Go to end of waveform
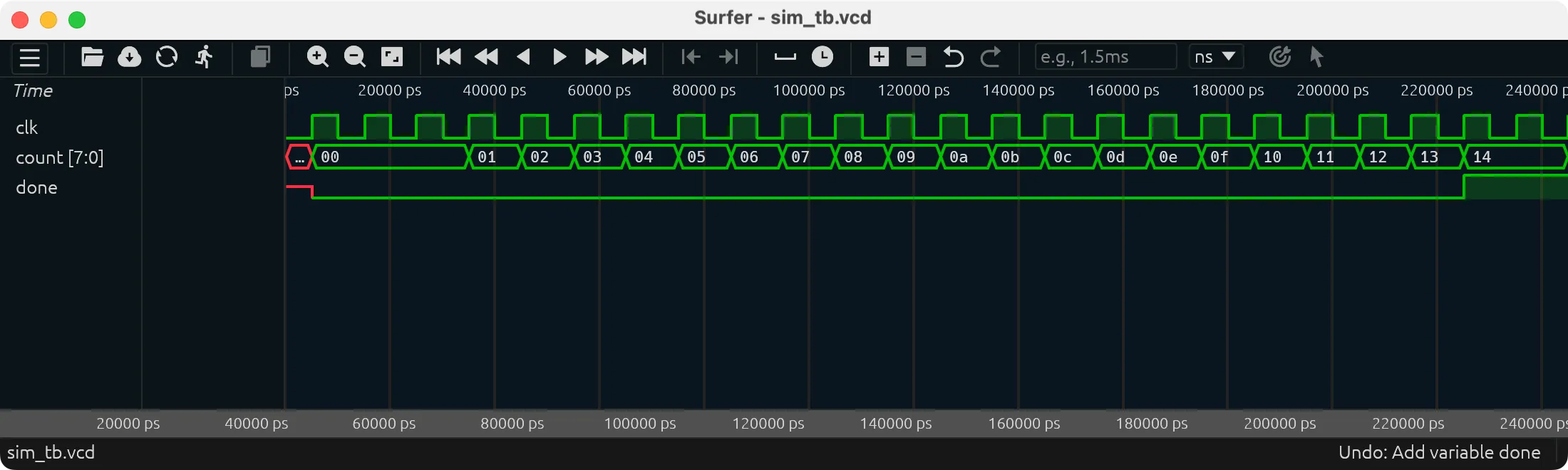Viewport: 1568px width, 470px height. pos(634,57)
